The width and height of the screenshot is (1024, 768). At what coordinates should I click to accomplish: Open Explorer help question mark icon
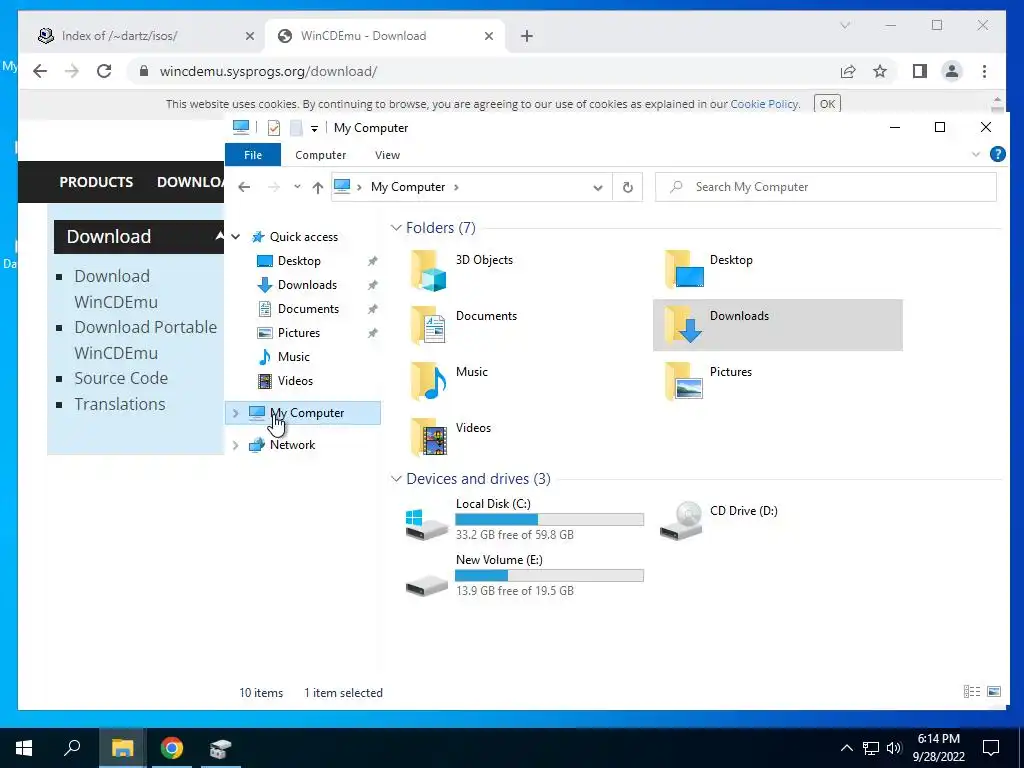pyautogui.click(x=997, y=154)
